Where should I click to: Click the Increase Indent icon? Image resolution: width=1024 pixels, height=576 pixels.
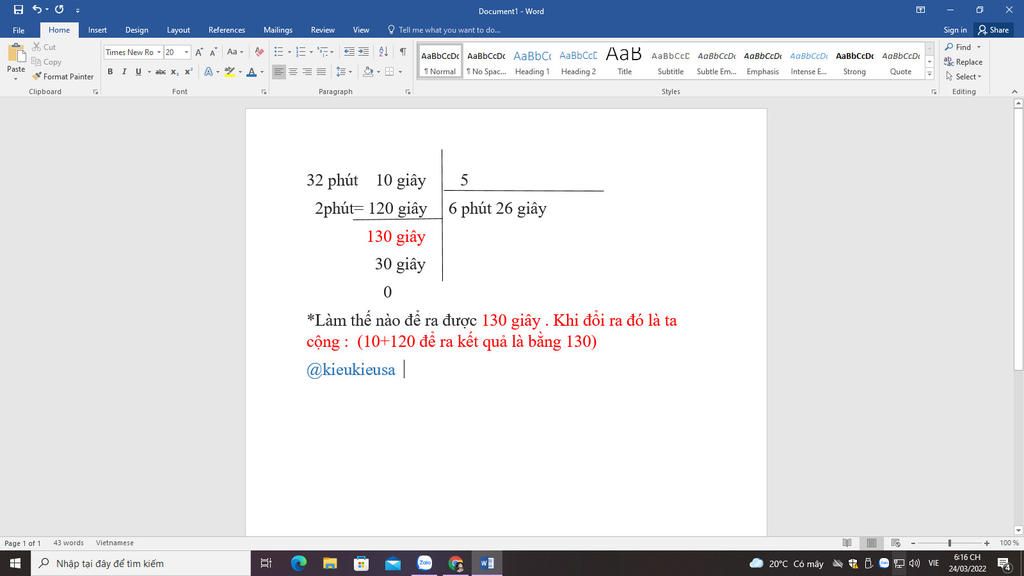pyautogui.click(x=364, y=52)
